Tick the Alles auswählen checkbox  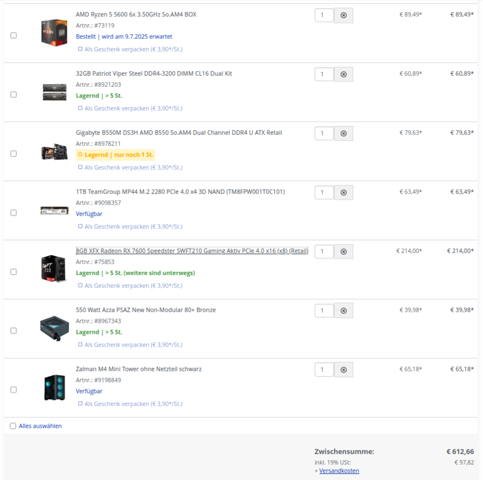(x=13, y=426)
